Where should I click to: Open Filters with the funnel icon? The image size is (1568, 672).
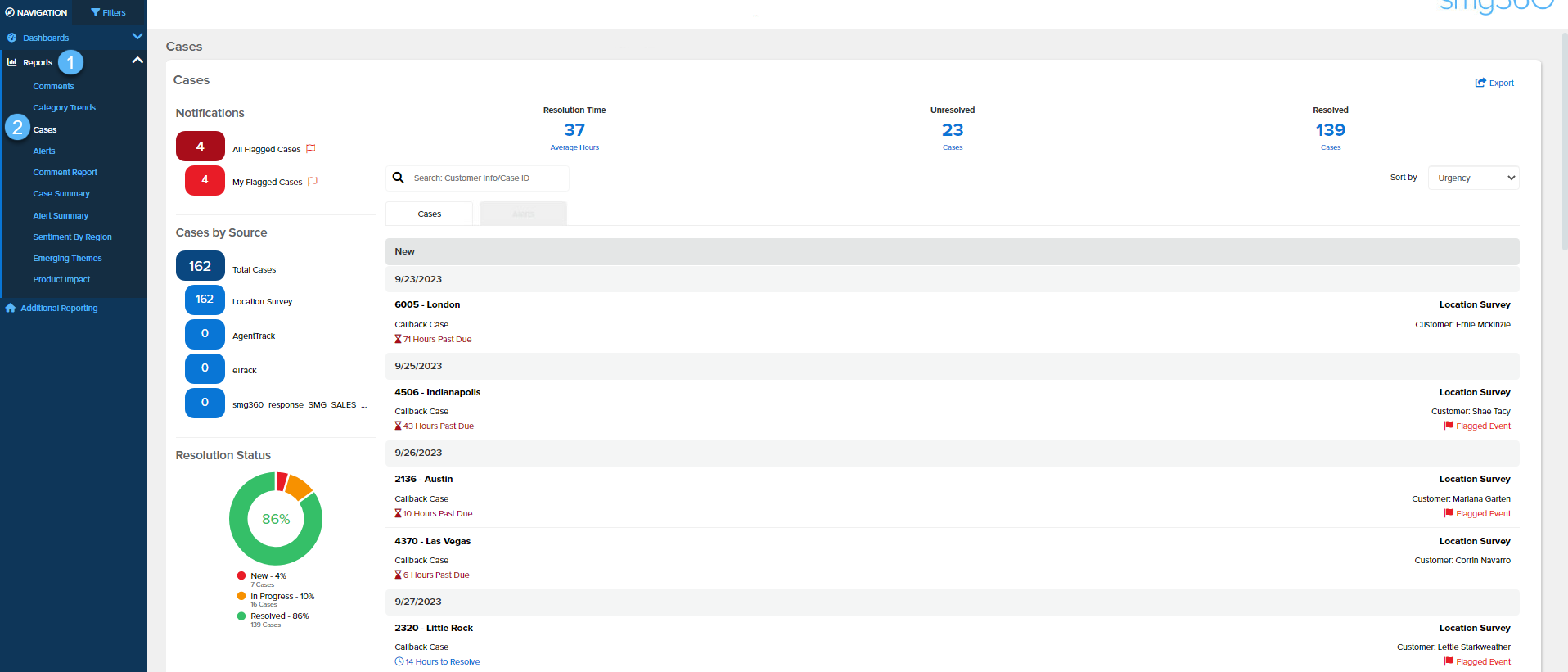(96, 12)
